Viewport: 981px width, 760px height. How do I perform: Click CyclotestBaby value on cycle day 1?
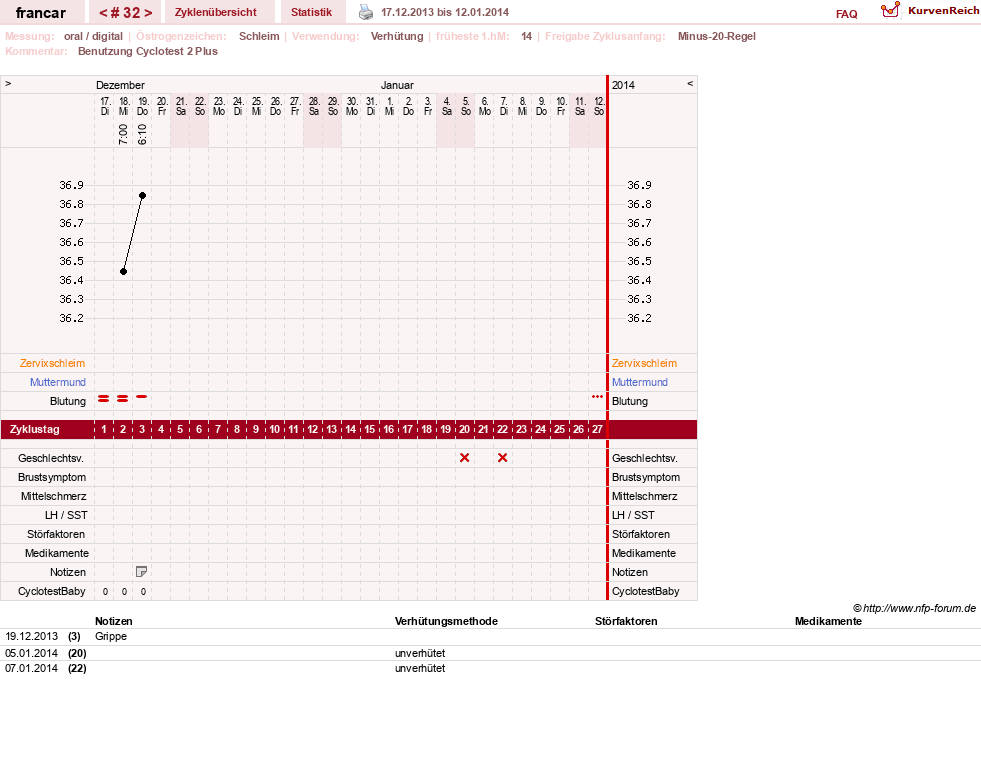tap(105, 591)
